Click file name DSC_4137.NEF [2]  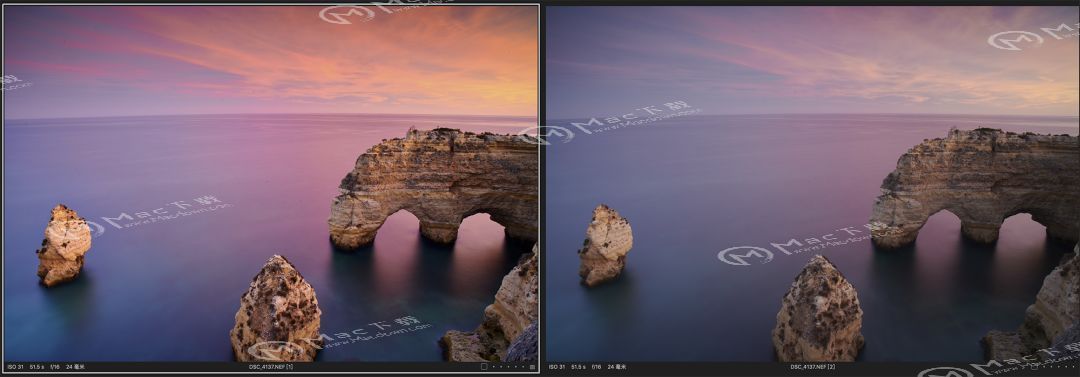[813, 367]
